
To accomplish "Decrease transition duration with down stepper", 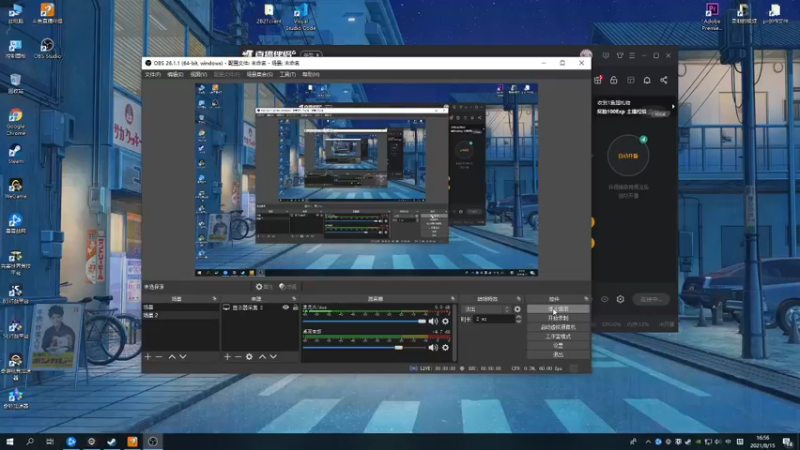I will (x=519, y=321).
